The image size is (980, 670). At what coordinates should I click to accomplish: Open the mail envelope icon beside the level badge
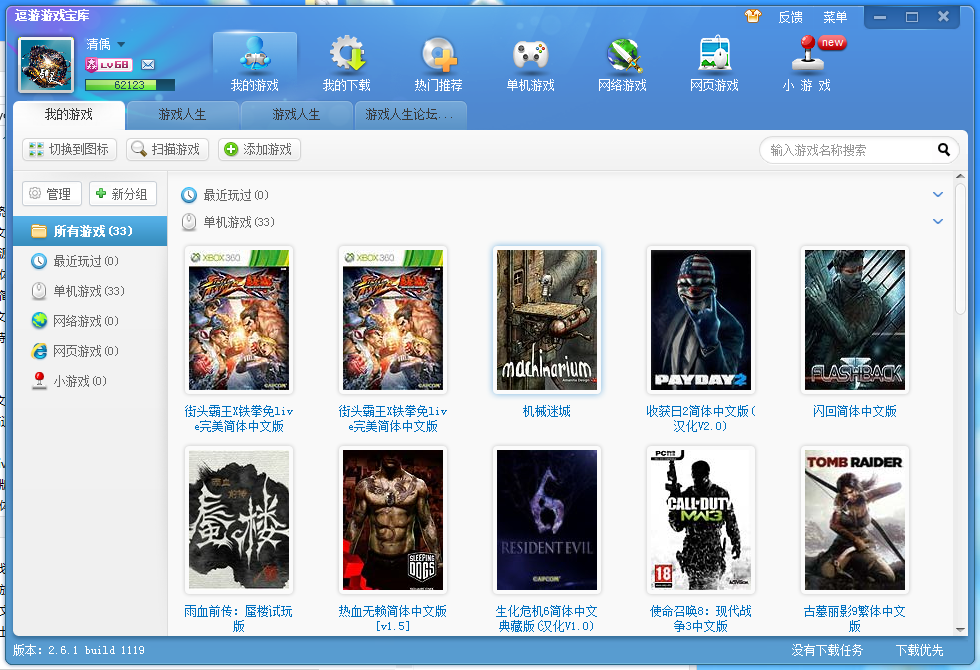[x=148, y=64]
